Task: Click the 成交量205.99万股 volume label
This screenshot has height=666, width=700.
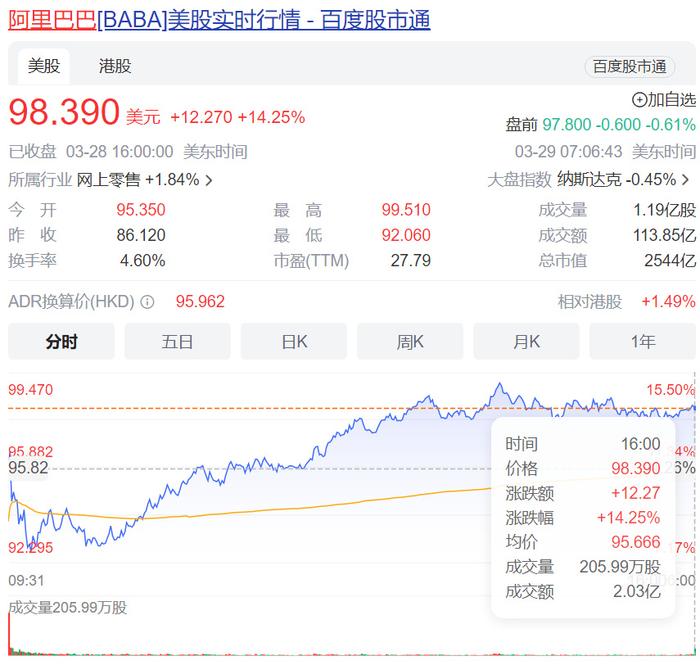Action: pos(68,608)
